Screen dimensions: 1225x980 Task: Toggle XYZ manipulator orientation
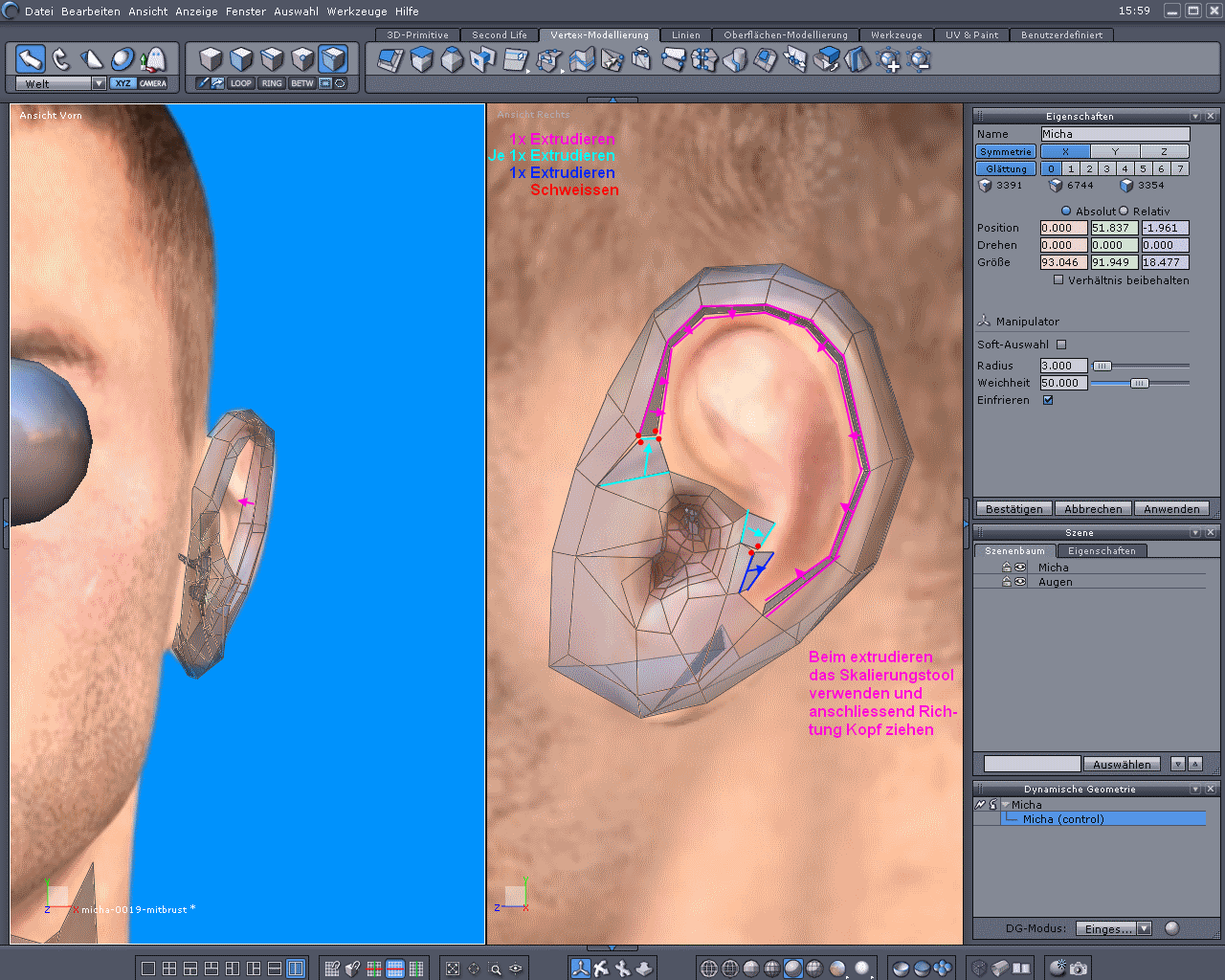(x=122, y=83)
